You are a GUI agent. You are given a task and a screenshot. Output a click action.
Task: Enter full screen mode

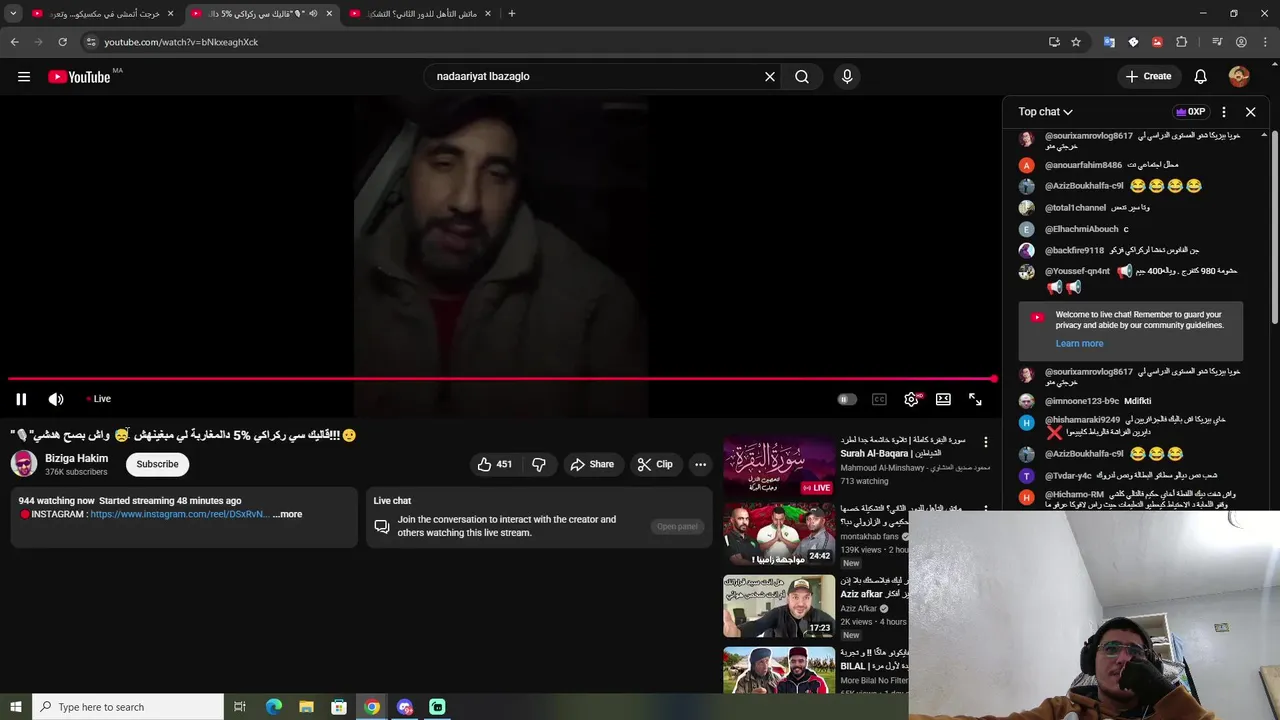975,399
